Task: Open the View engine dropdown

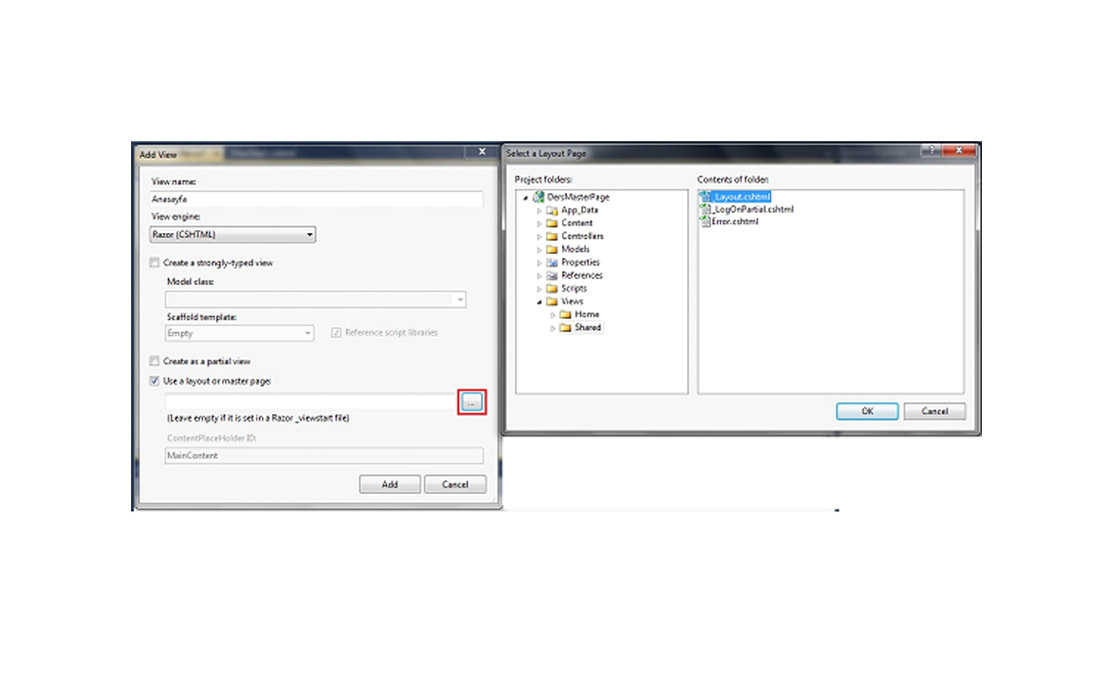Action: [310, 235]
